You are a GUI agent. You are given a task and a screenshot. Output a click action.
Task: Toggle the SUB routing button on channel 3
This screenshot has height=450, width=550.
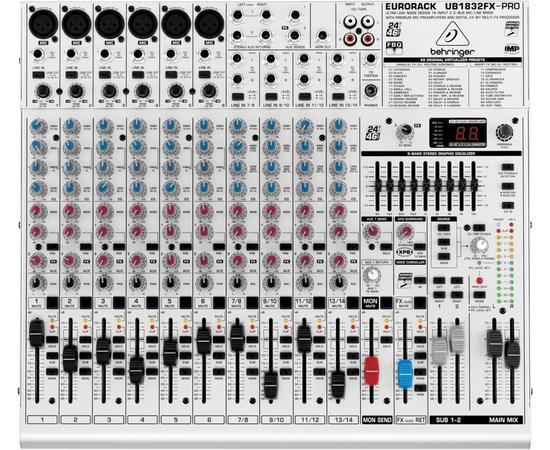coord(119,356)
